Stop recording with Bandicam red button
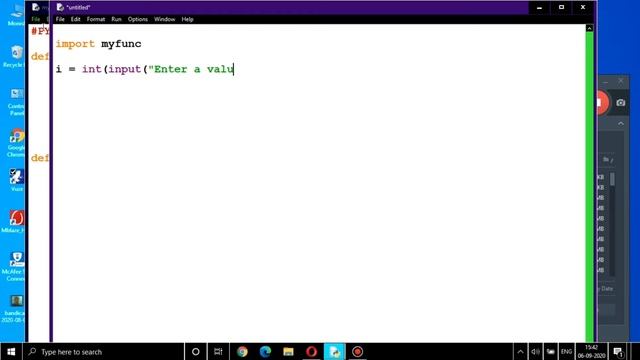This screenshot has height=360, width=640. pyautogui.click(x=602, y=102)
